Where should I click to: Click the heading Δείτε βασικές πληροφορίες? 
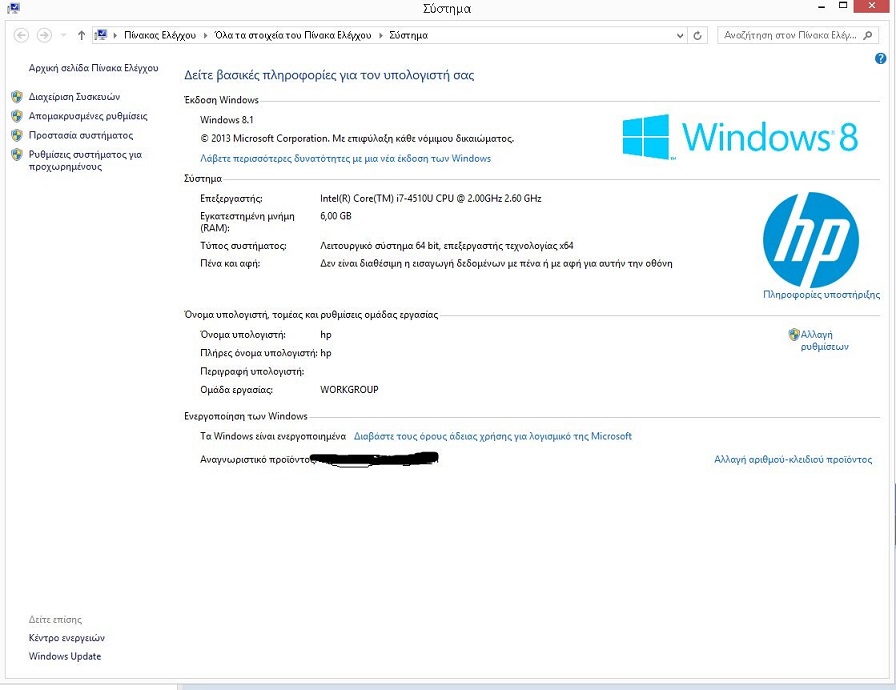click(x=329, y=75)
